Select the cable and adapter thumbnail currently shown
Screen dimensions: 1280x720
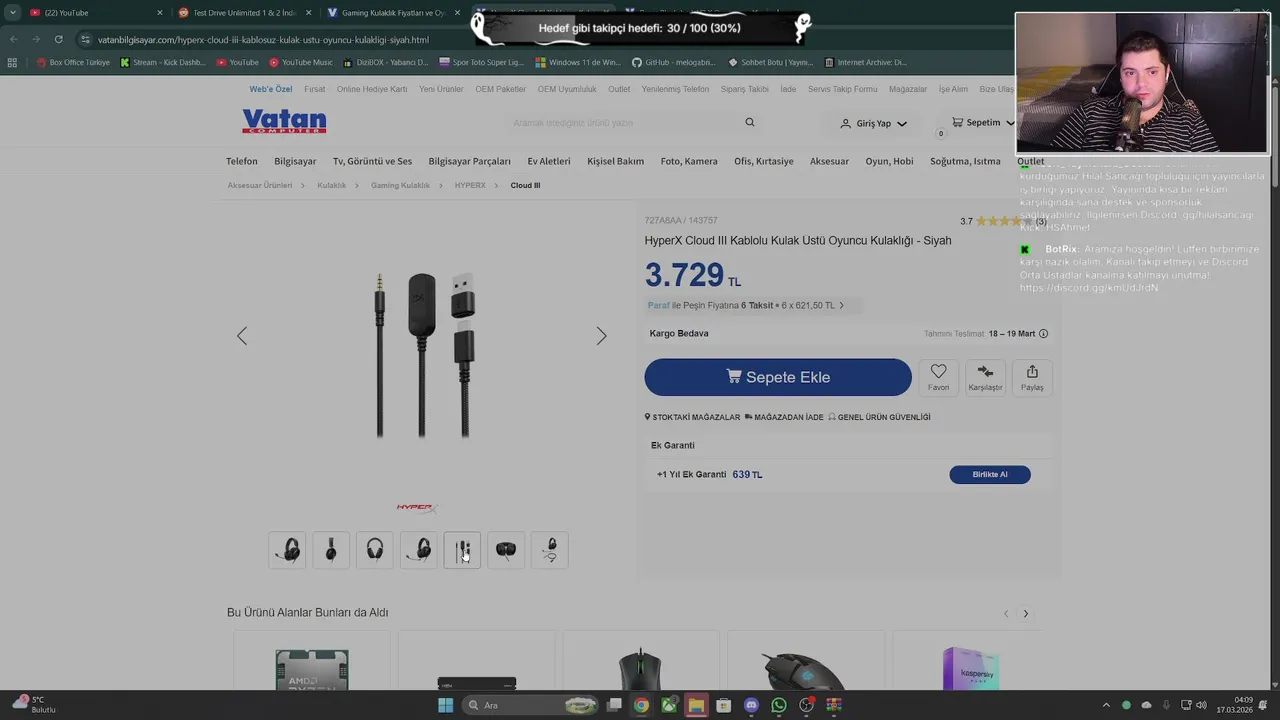click(462, 550)
